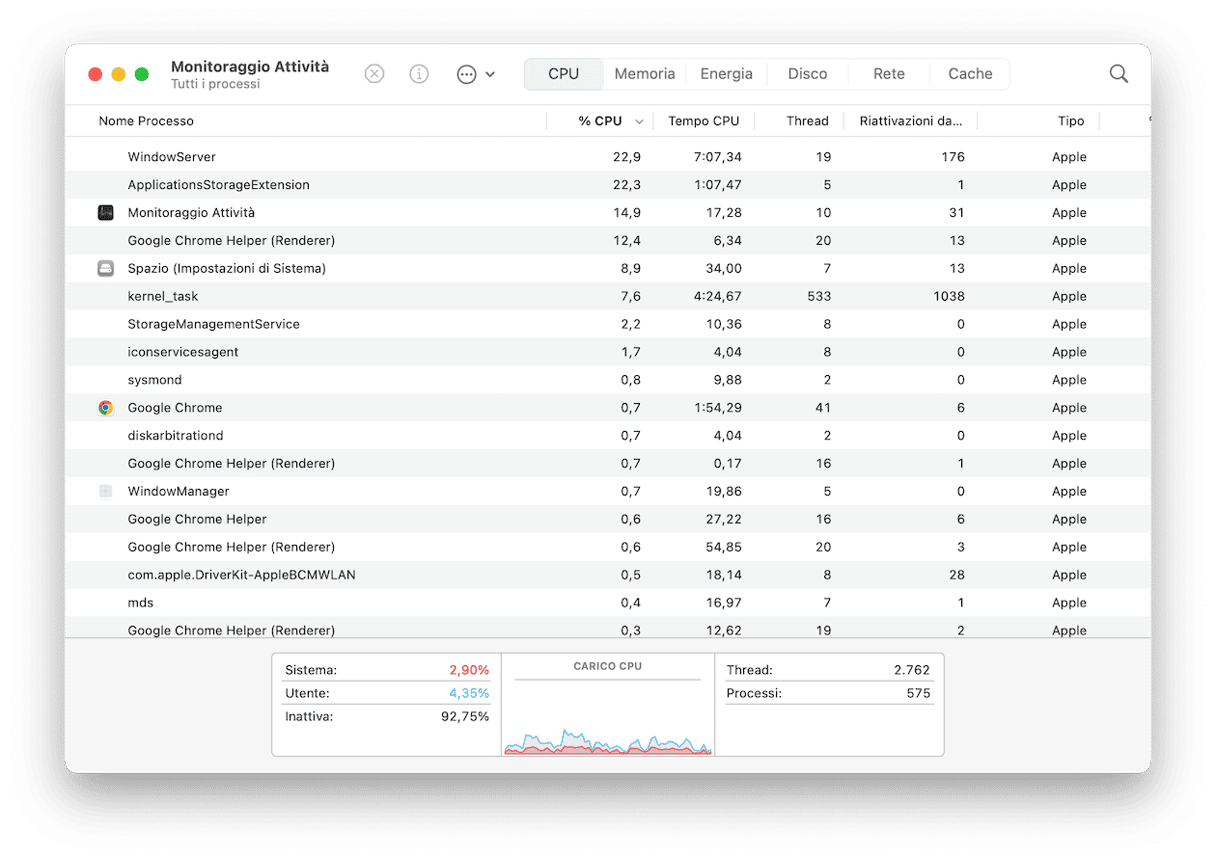Click the 7:07,34 CPU time cell
This screenshot has height=859, width=1216.
[718, 157]
